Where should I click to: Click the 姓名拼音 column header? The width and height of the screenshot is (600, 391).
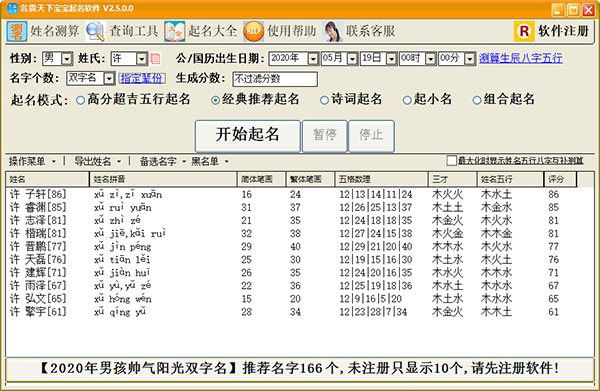pos(163,179)
